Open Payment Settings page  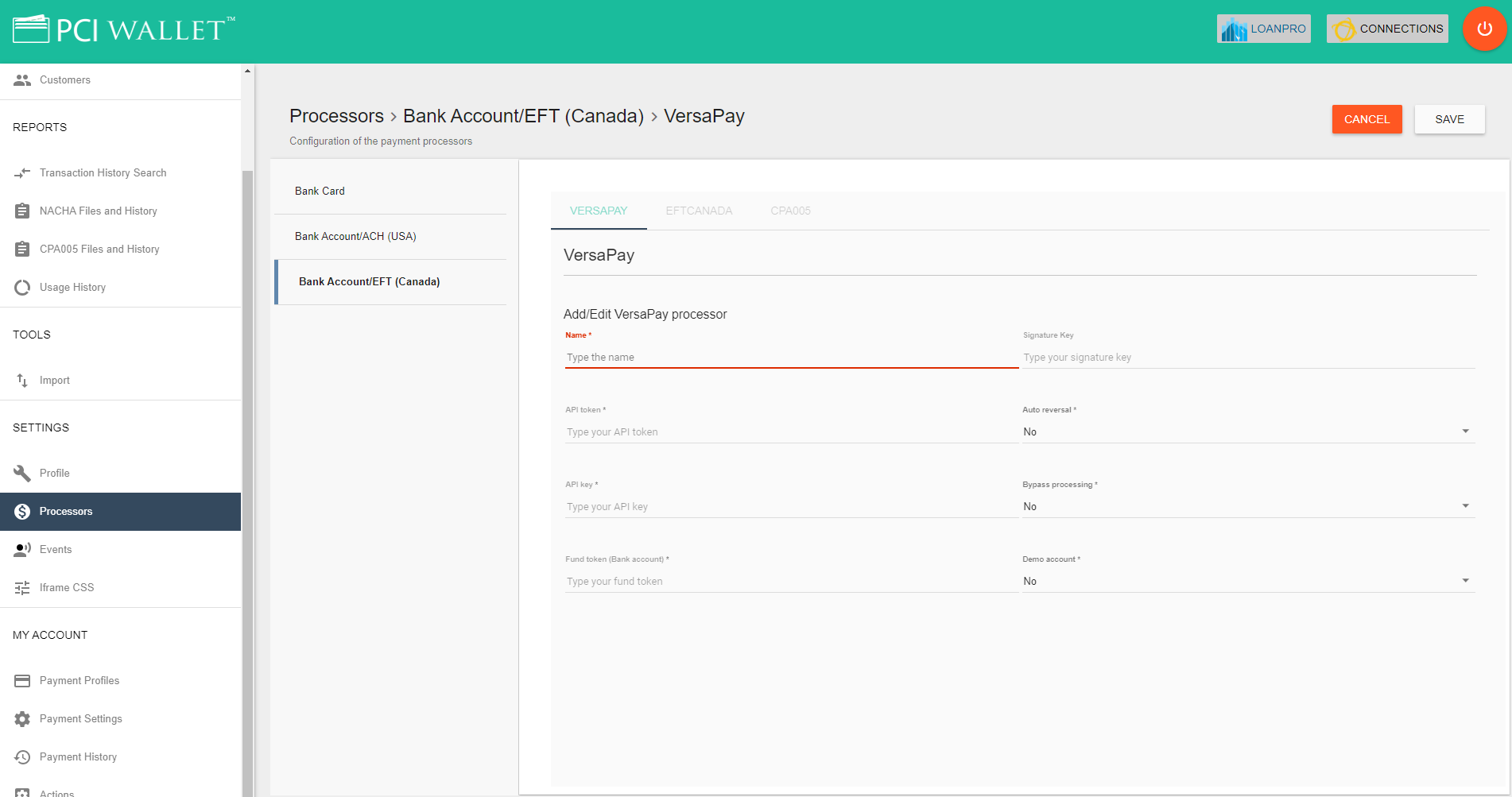coord(120,718)
